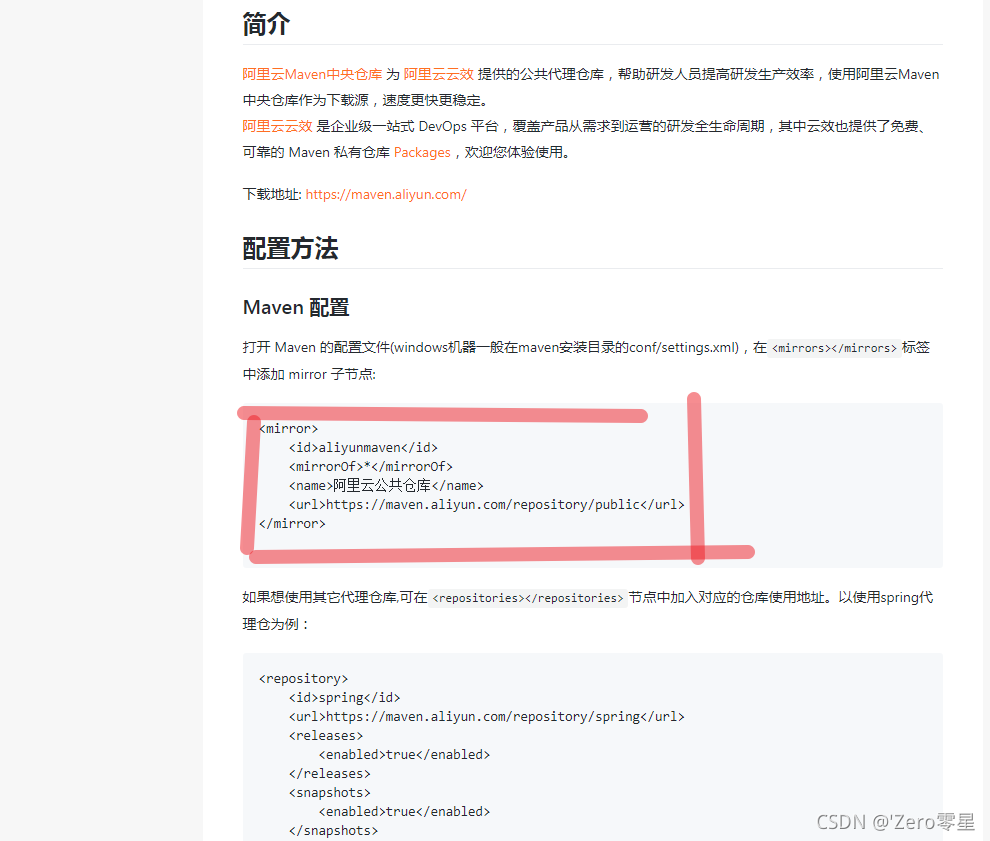Click the <id>aliyunmaven</id> line
The height and width of the screenshot is (841, 990).
click(363, 448)
